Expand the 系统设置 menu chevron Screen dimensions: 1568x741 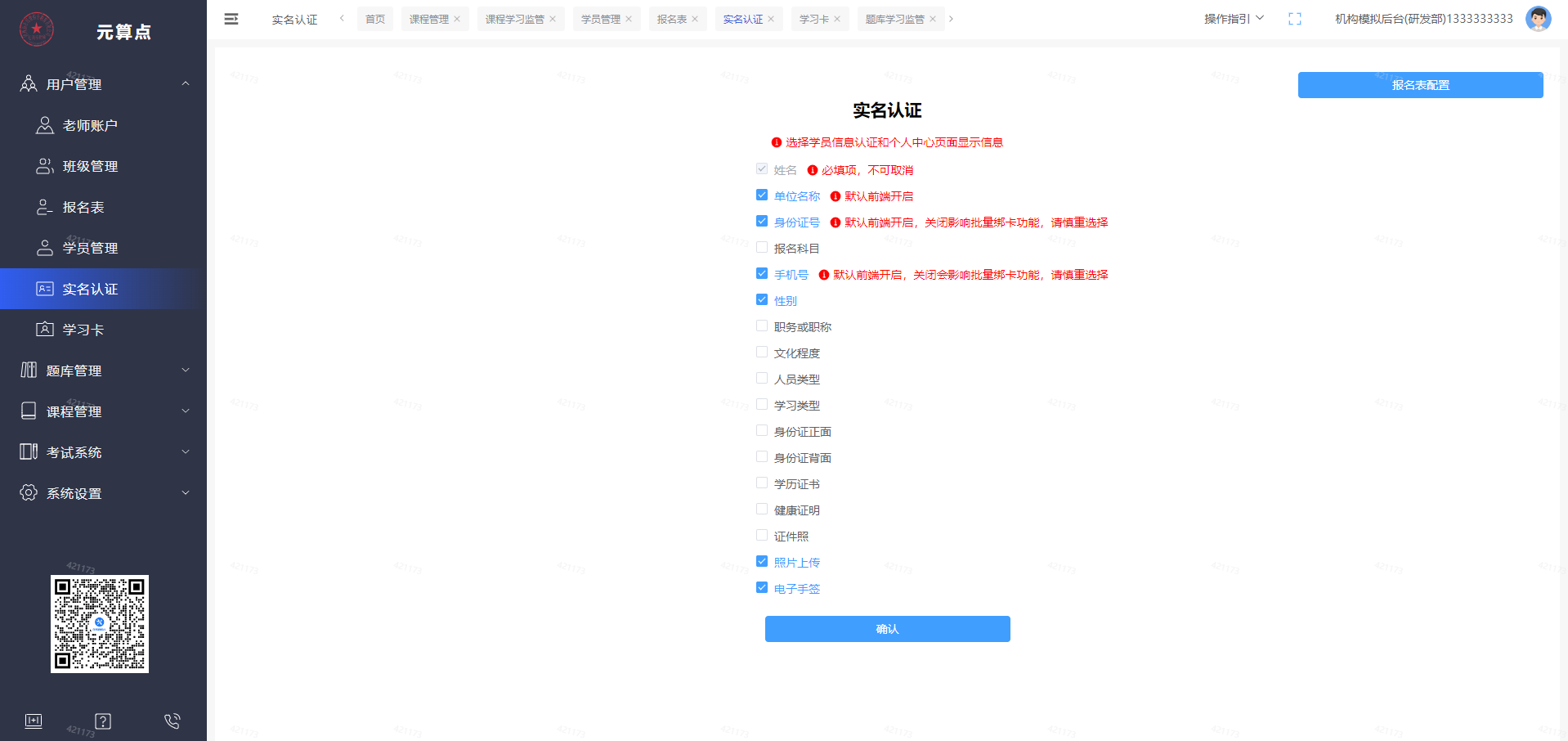pyautogui.click(x=186, y=492)
